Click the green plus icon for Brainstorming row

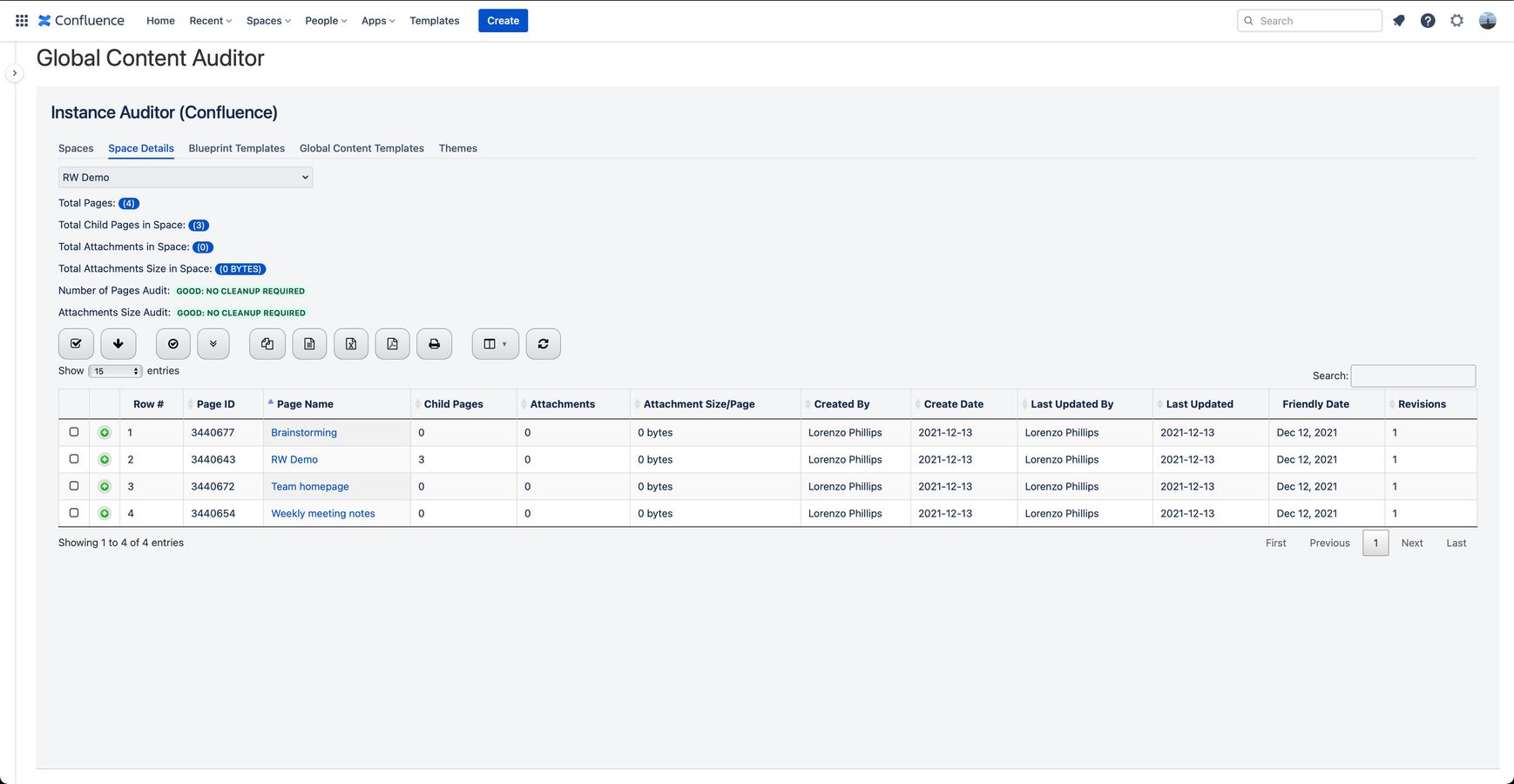pos(105,432)
